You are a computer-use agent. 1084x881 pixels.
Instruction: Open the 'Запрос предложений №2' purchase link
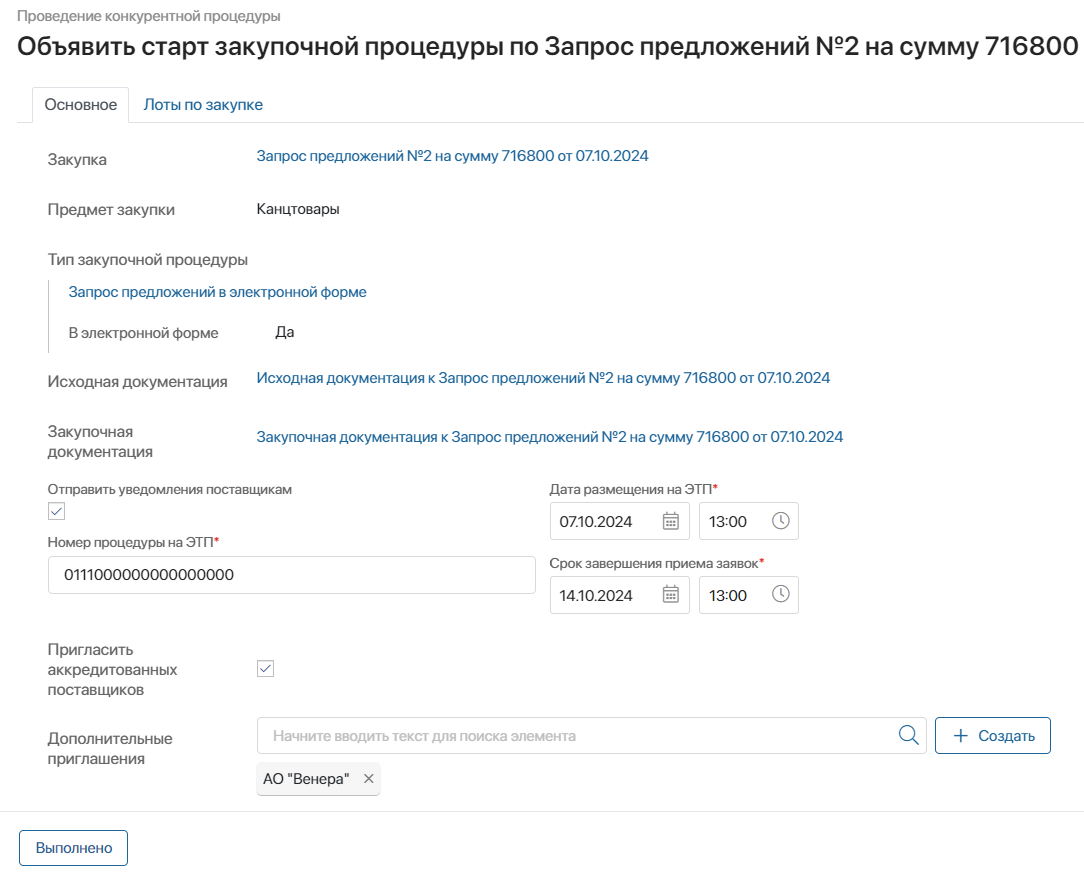click(452, 156)
